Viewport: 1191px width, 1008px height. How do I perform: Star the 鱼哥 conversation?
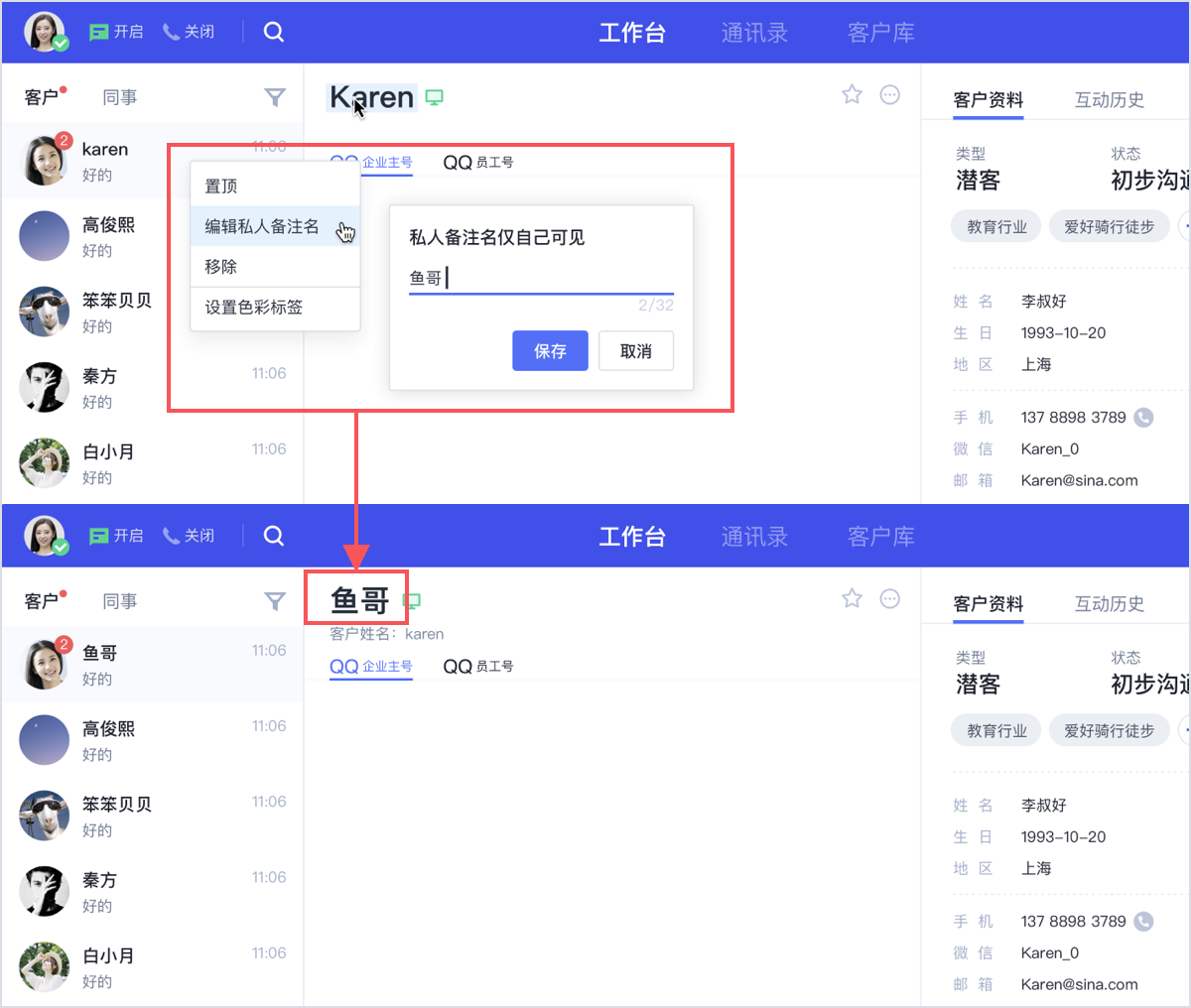[x=852, y=598]
